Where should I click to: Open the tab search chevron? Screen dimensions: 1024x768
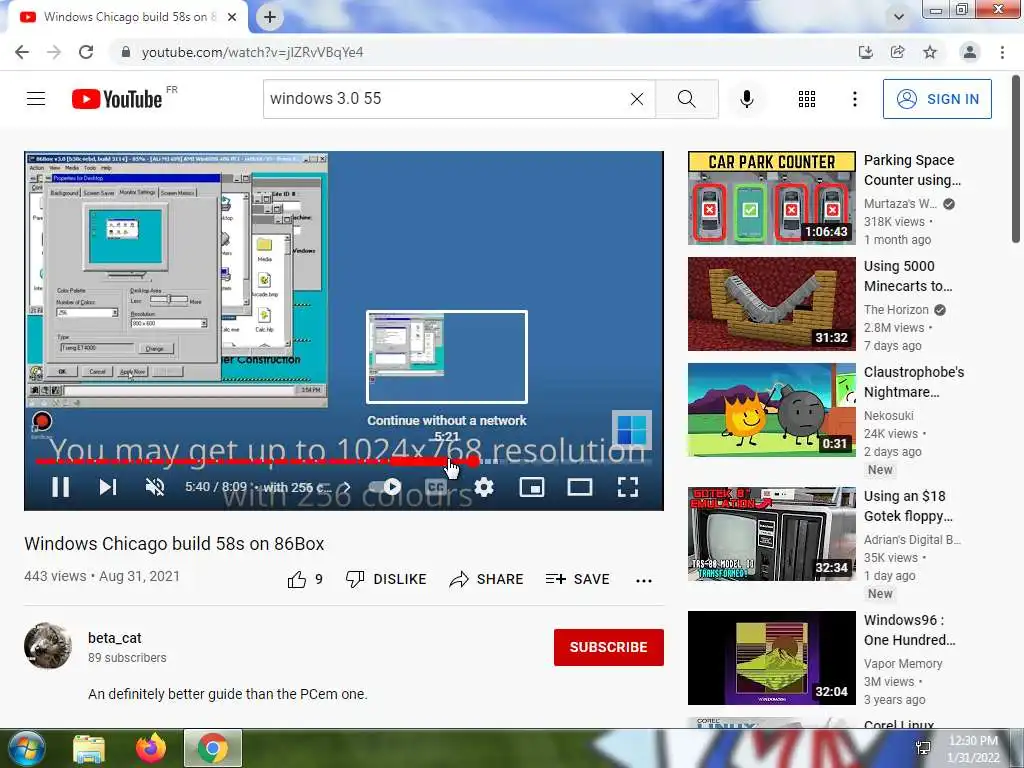(899, 17)
